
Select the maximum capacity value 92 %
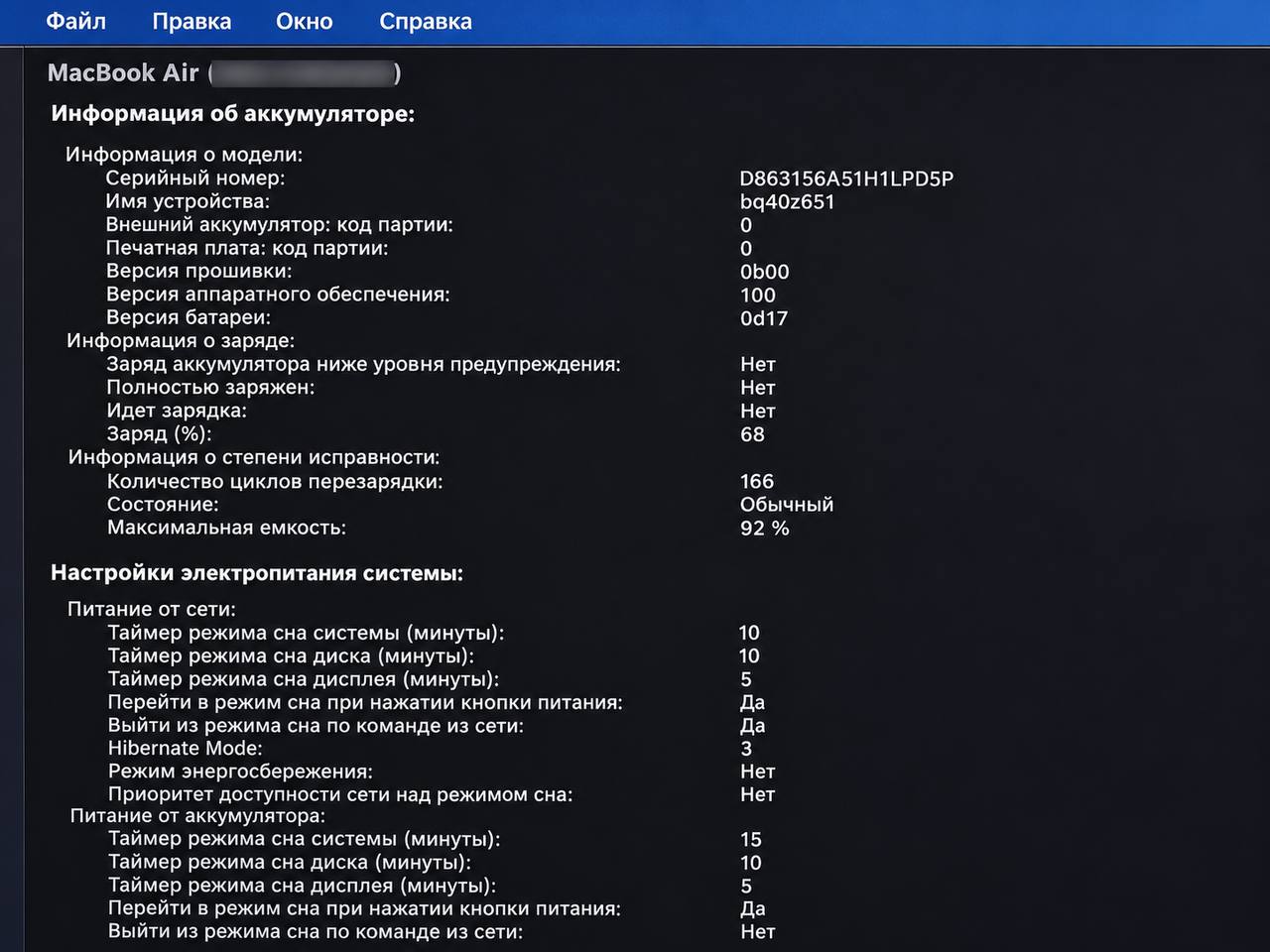(x=765, y=528)
